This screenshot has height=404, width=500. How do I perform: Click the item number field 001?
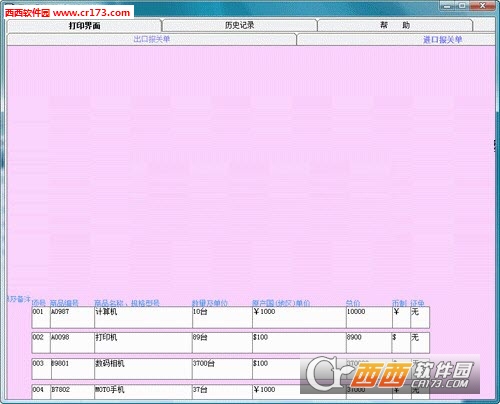click(41, 317)
